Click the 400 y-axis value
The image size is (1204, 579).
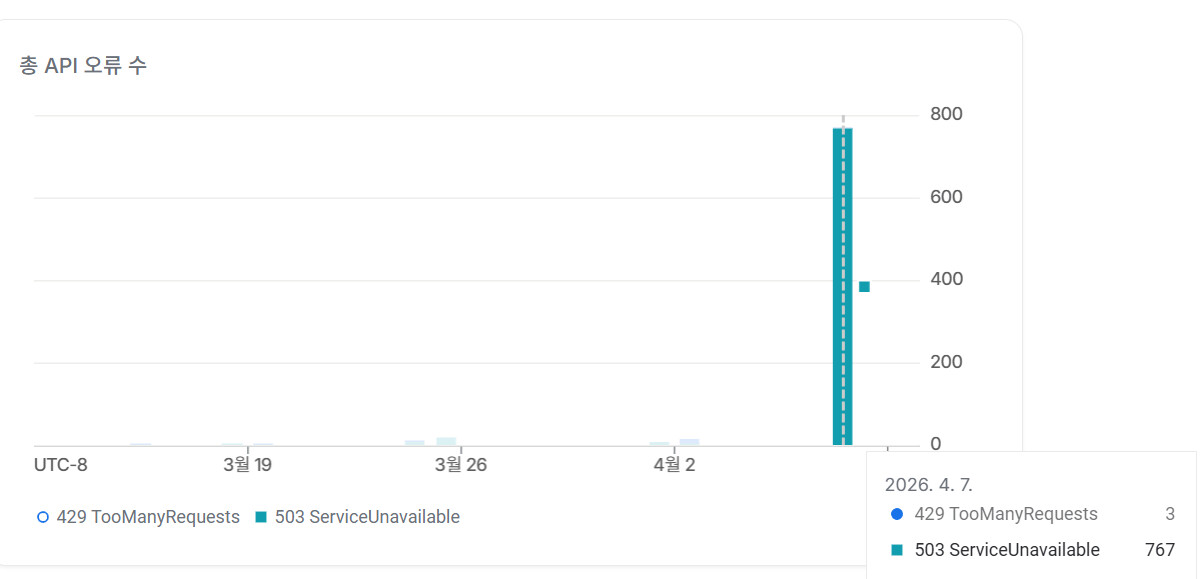[946, 279]
